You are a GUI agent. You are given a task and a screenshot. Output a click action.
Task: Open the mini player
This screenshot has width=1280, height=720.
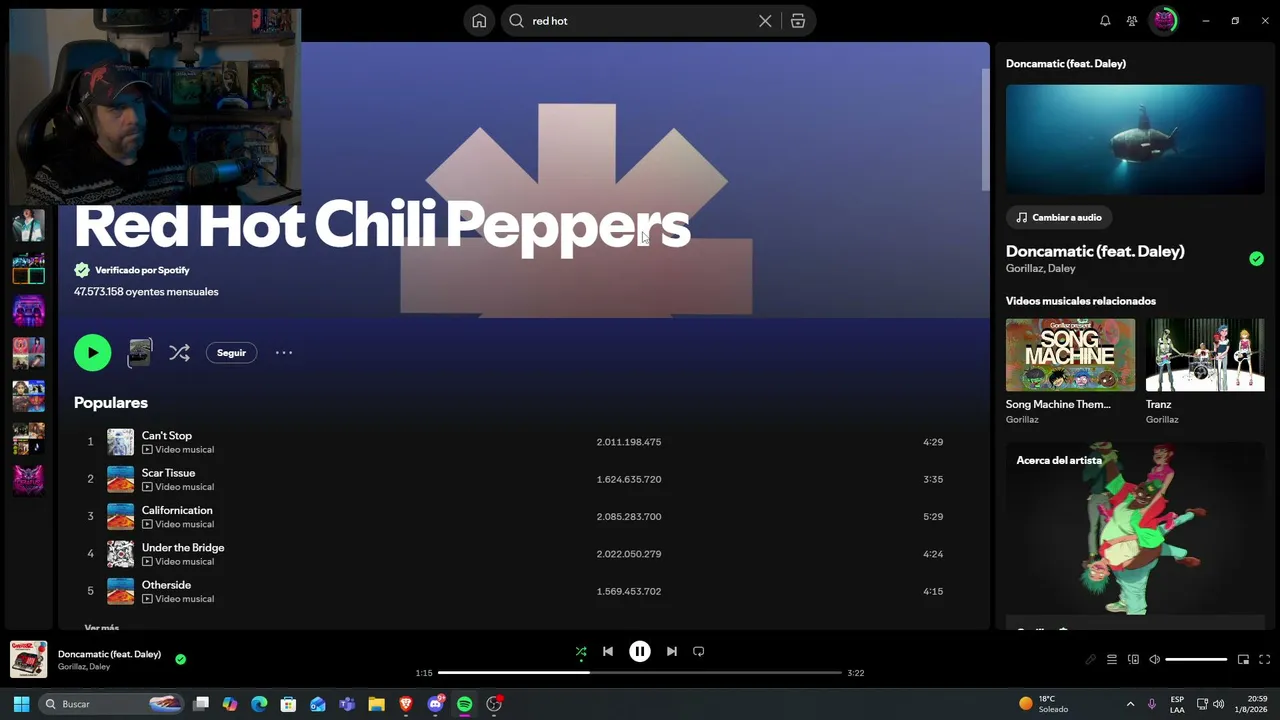point(1243,660)
